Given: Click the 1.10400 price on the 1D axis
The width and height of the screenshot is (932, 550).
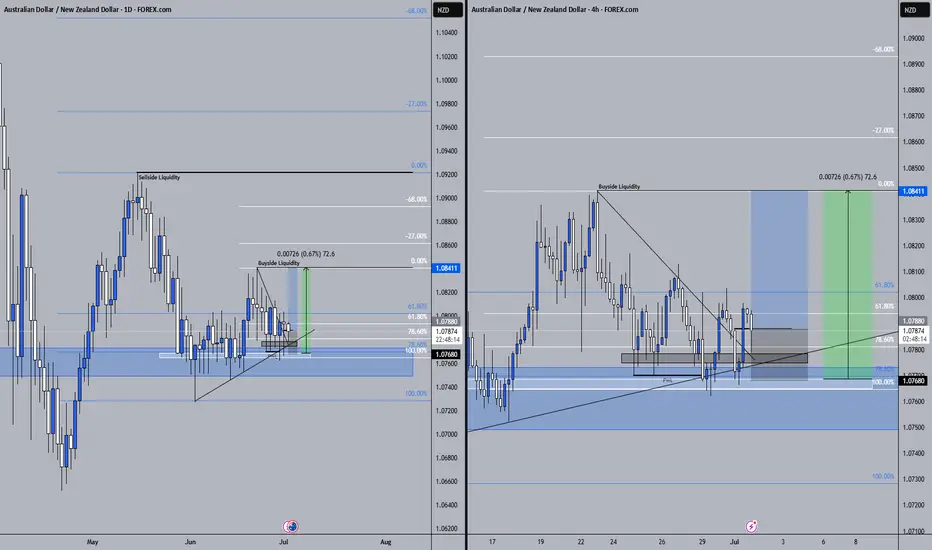Looking at the screenshot, I should point(446,33).
